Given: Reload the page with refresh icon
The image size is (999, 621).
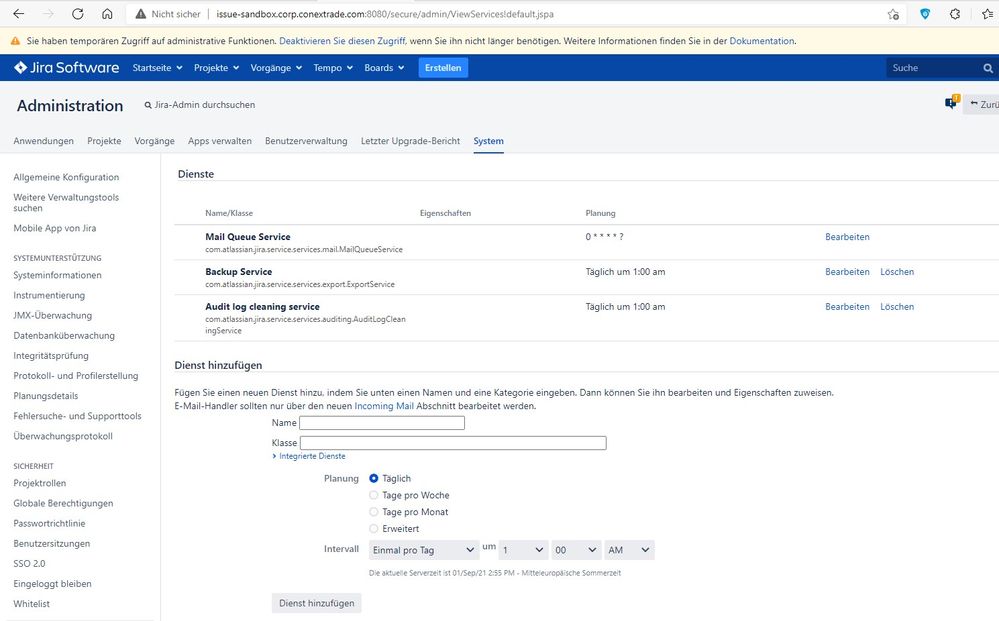Looking at the screenshot, I should 78,13.
